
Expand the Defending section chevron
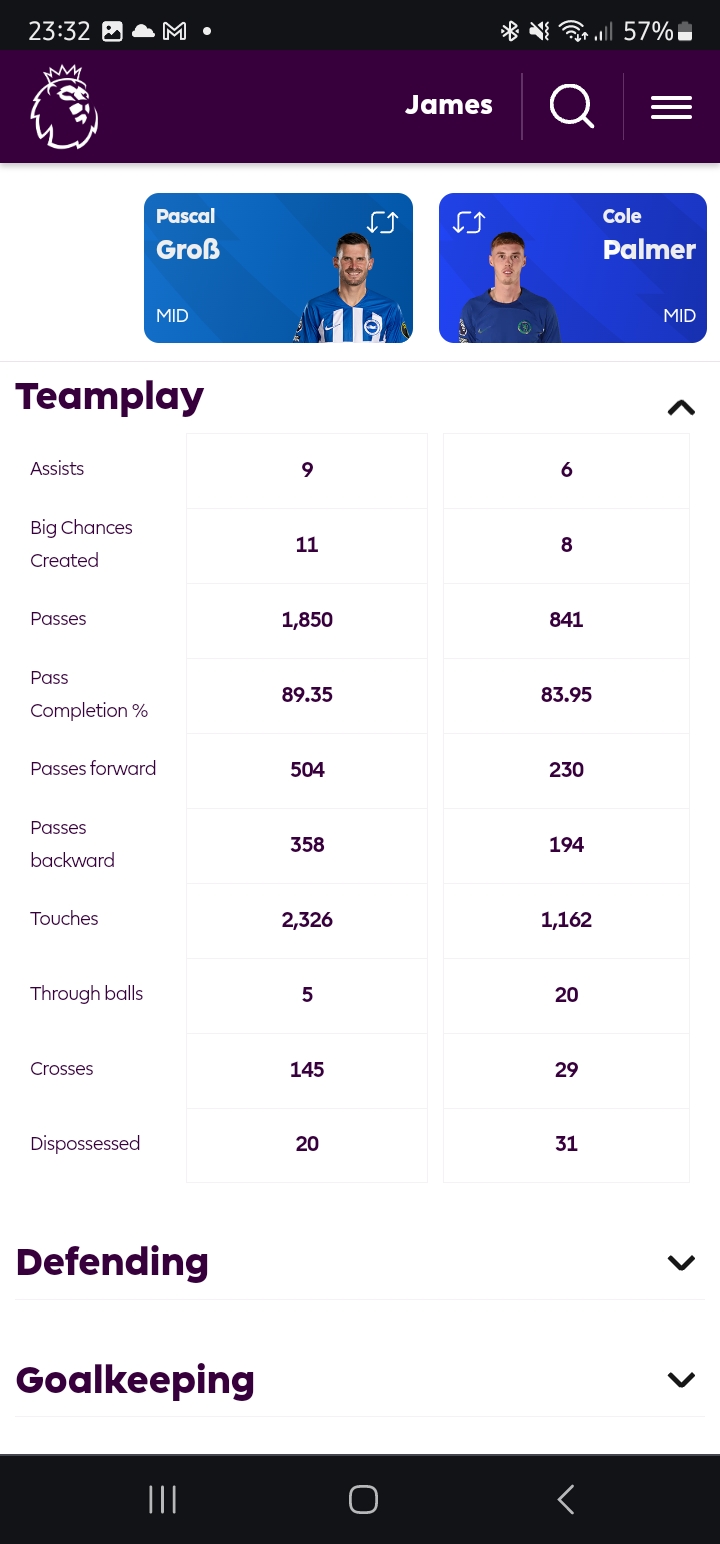coord(681,1262)
